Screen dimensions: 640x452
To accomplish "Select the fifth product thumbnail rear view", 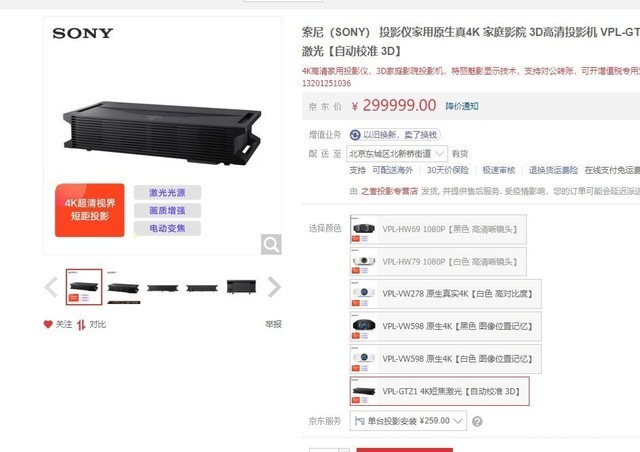I will (x=241, y=287).
